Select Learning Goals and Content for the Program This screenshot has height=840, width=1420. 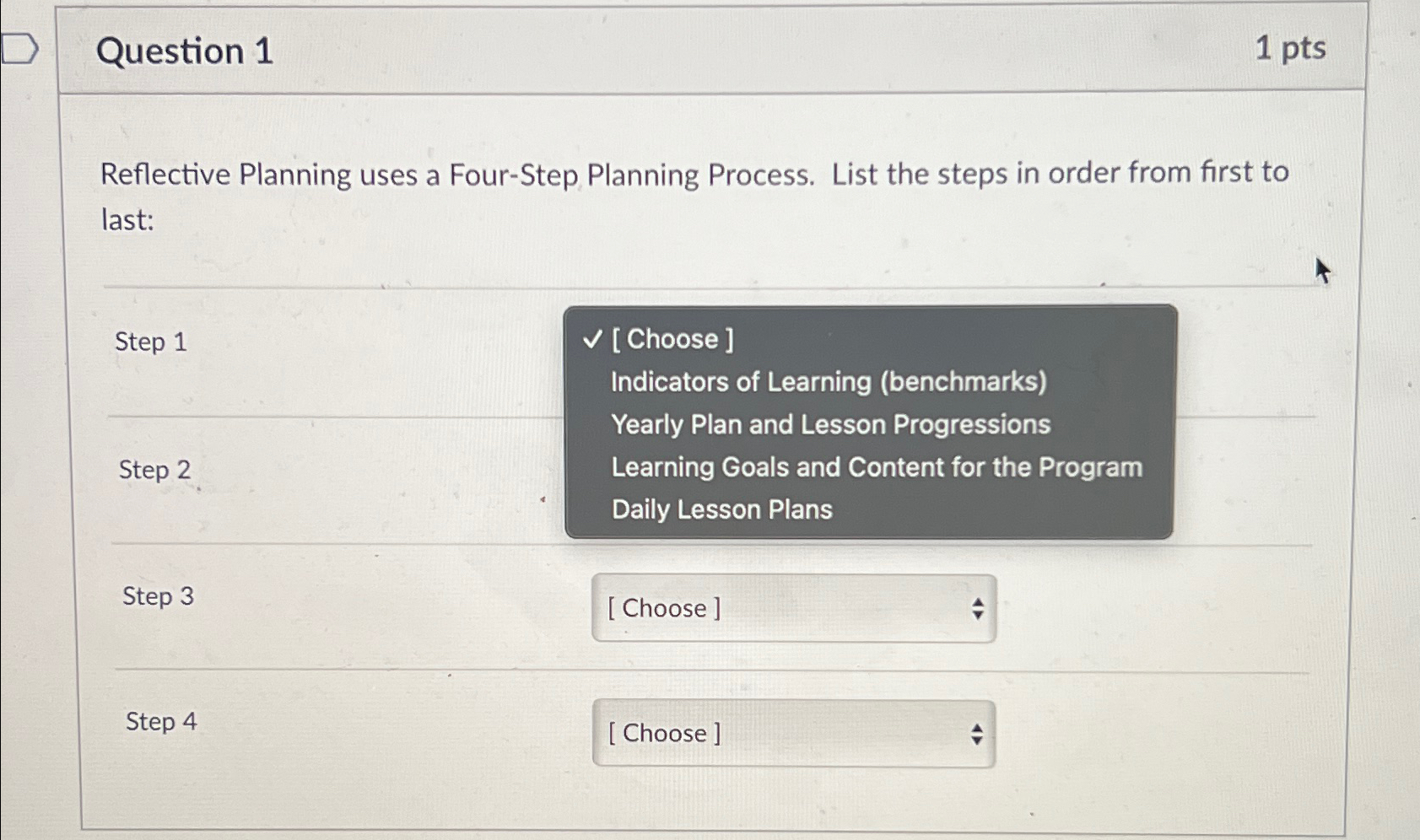[x=876, y=466]
